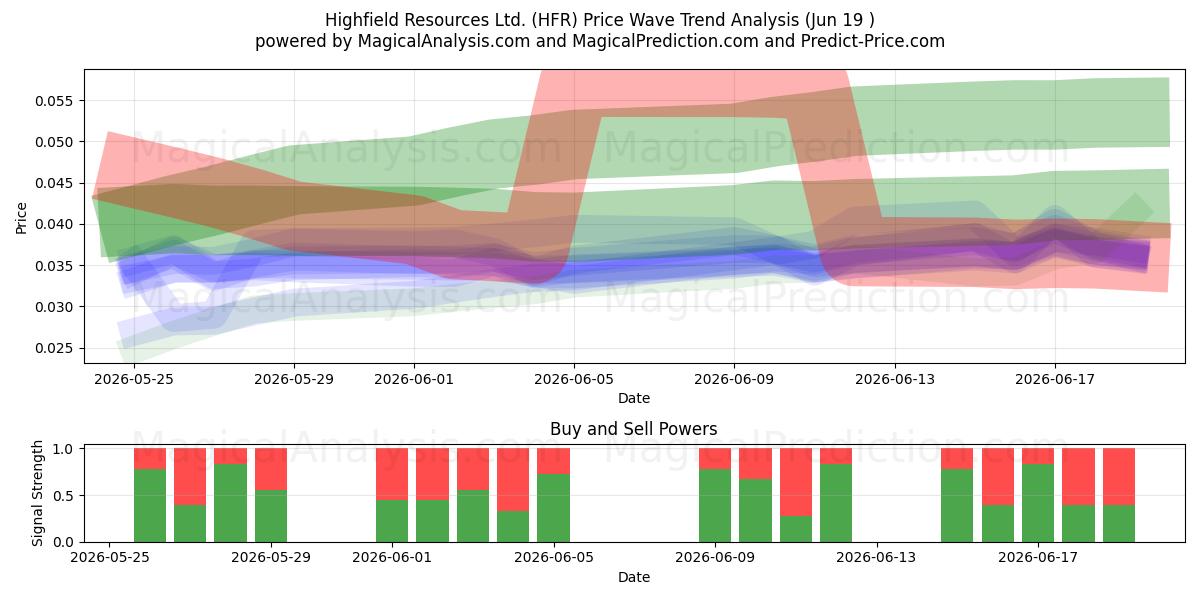Click the 'powered by MagicalAnalysis.com' subtitle line
Viewport: 1200px width, 600px height.
(600, 41)
